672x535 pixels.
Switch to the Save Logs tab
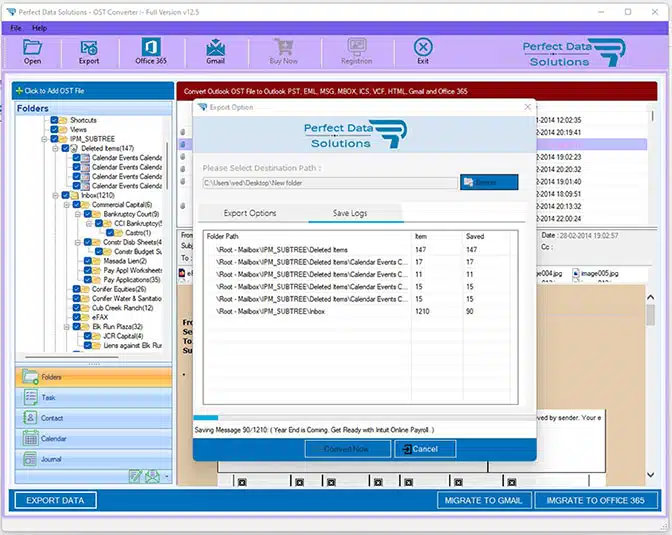point(350,213)
